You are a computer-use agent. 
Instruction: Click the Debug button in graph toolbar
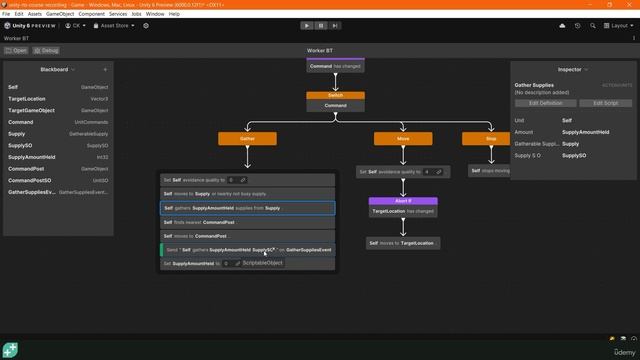coord(46,51)
